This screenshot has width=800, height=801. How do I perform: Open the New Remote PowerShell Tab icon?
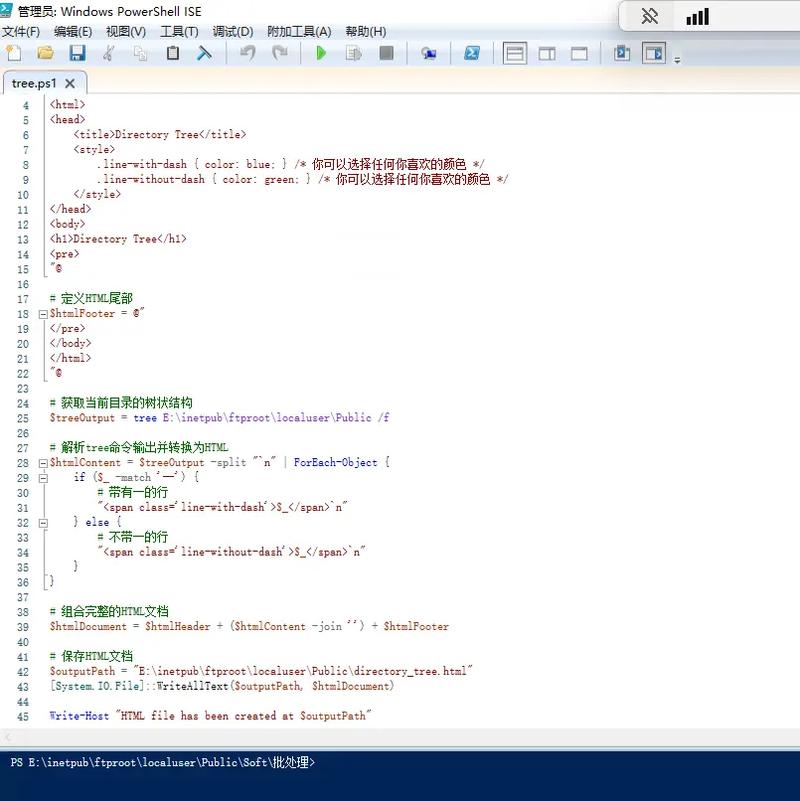click(x=429, y=53)
